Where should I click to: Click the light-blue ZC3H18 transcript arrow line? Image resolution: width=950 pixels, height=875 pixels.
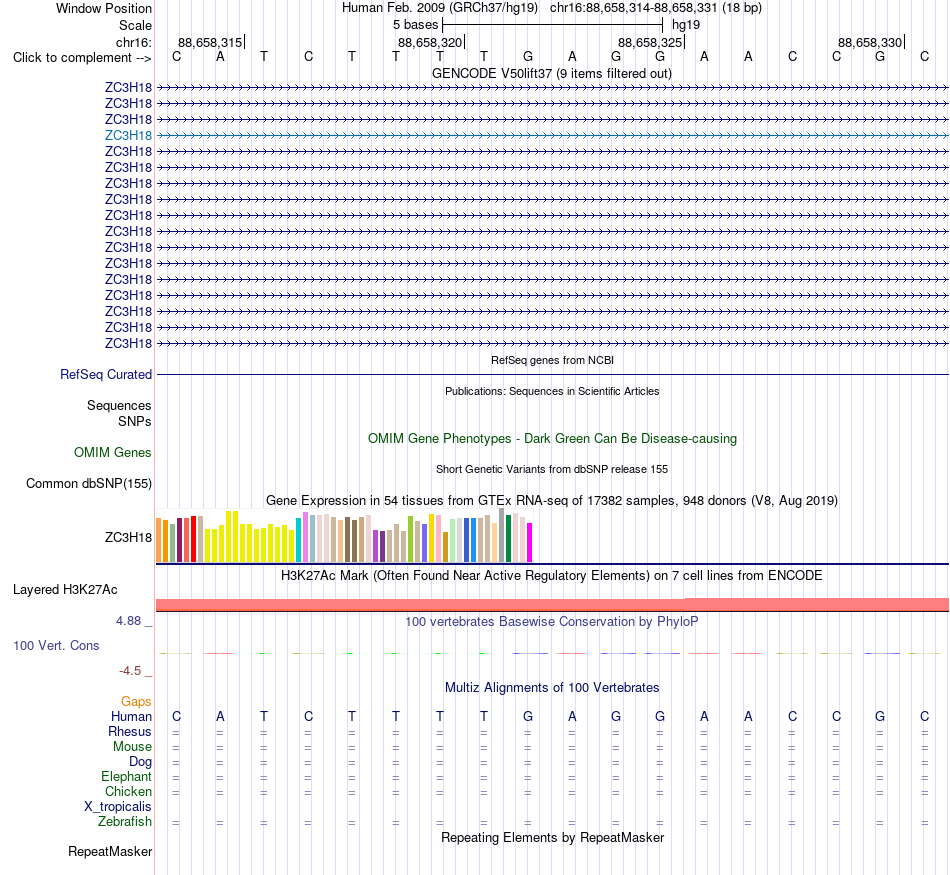point(552,135)
